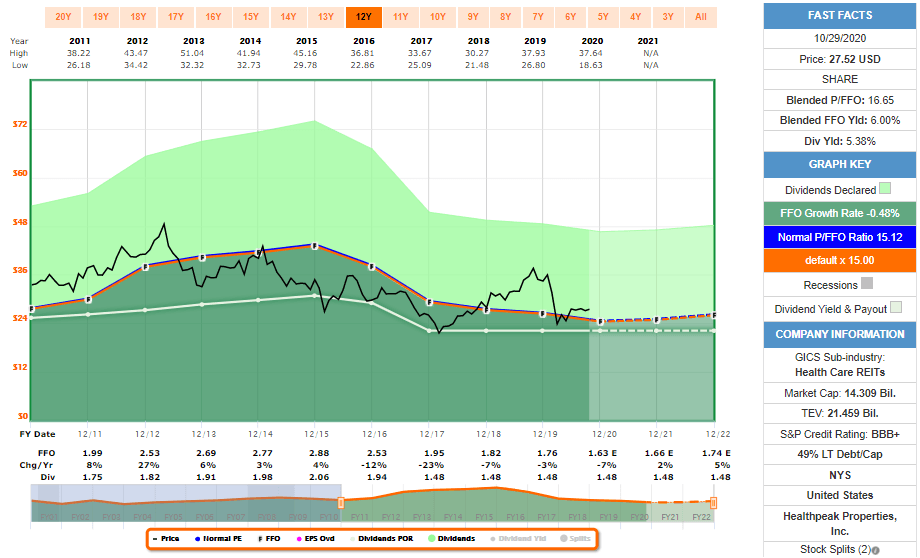Image resolution: width=920 pixels, height=558 pixels.
Task: Click FY15 in the navigator timeline
Action: 484,517
